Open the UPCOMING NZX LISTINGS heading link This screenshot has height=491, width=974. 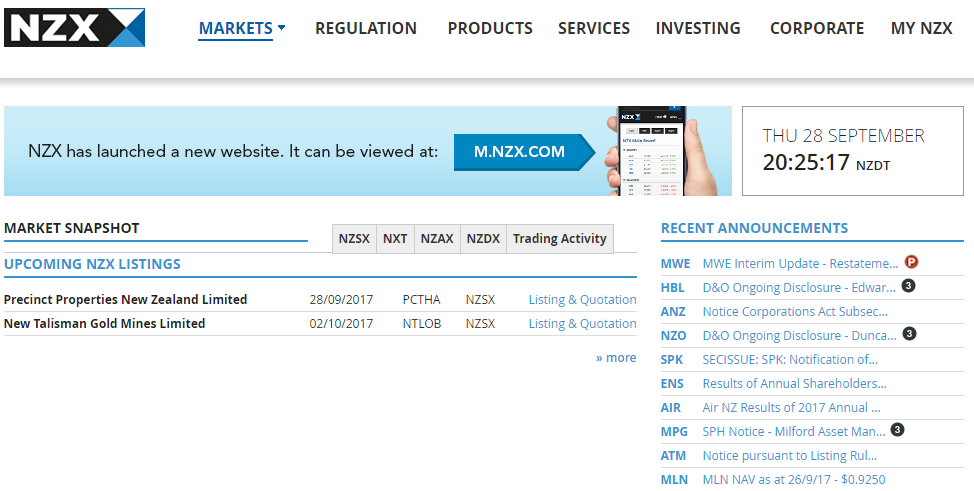[92, 264]
